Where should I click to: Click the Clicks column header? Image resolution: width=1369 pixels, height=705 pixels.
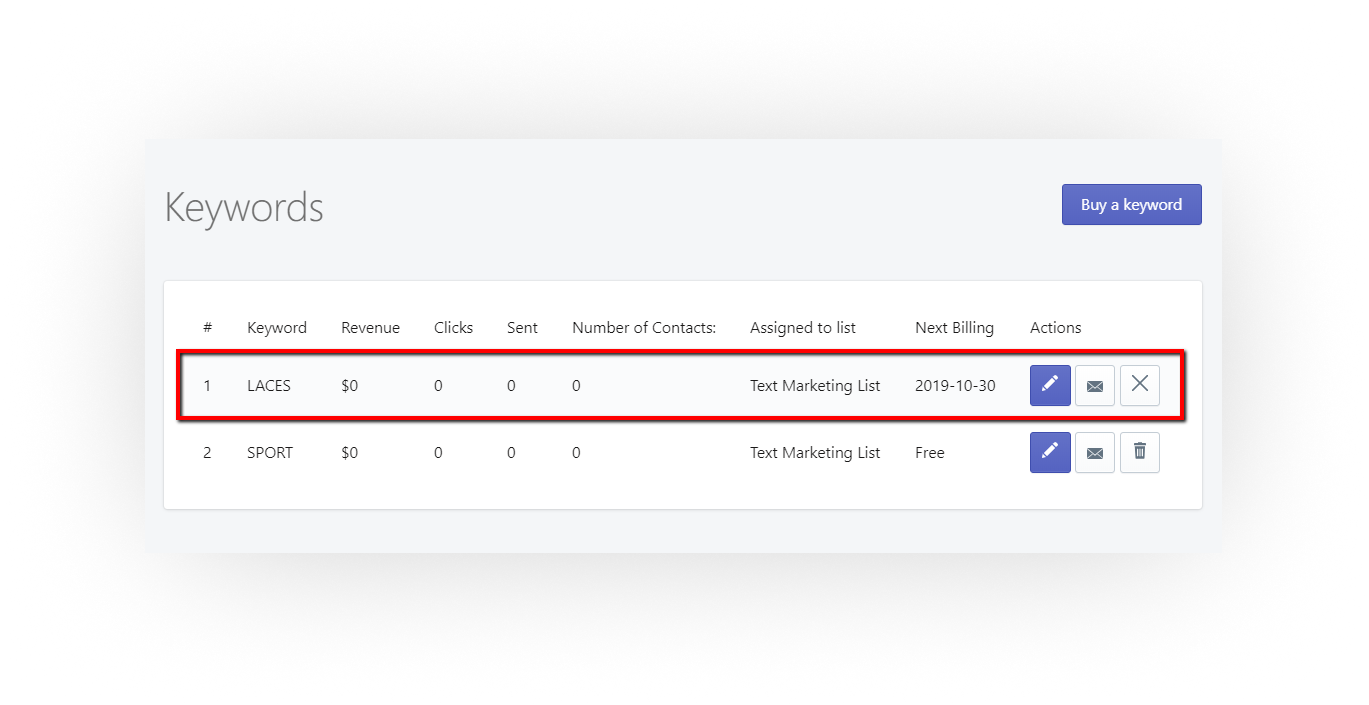click(x=453, y=327)
